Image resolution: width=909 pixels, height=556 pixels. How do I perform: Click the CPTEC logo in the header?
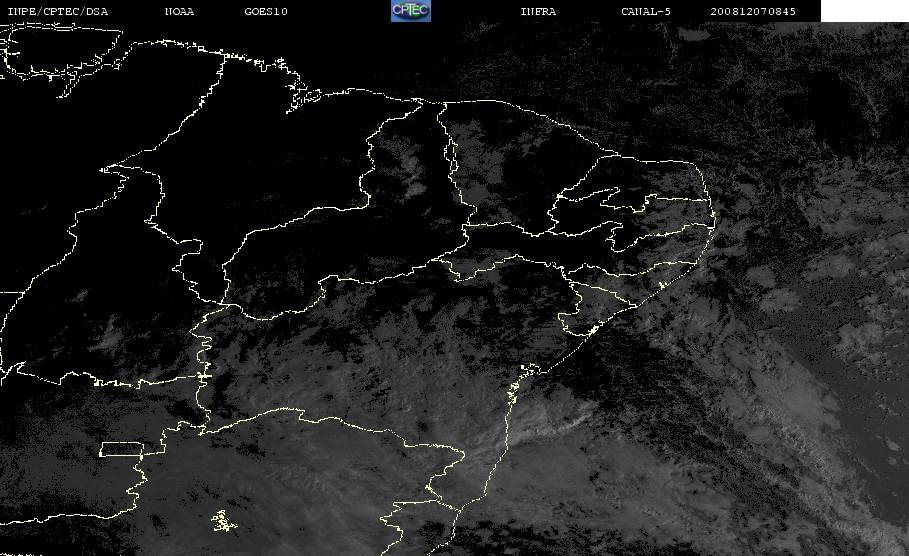[411, 10]
